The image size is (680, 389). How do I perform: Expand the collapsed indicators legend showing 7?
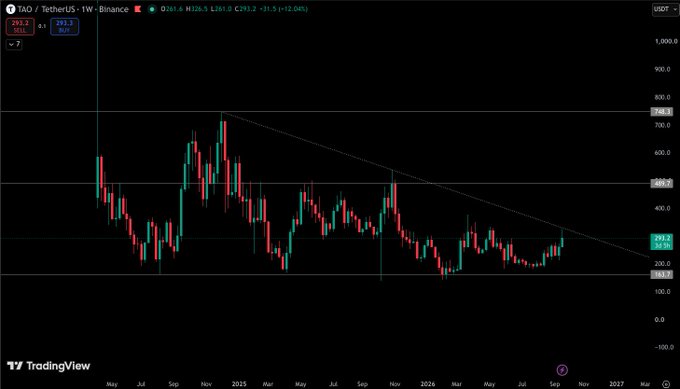click(14, 44)
